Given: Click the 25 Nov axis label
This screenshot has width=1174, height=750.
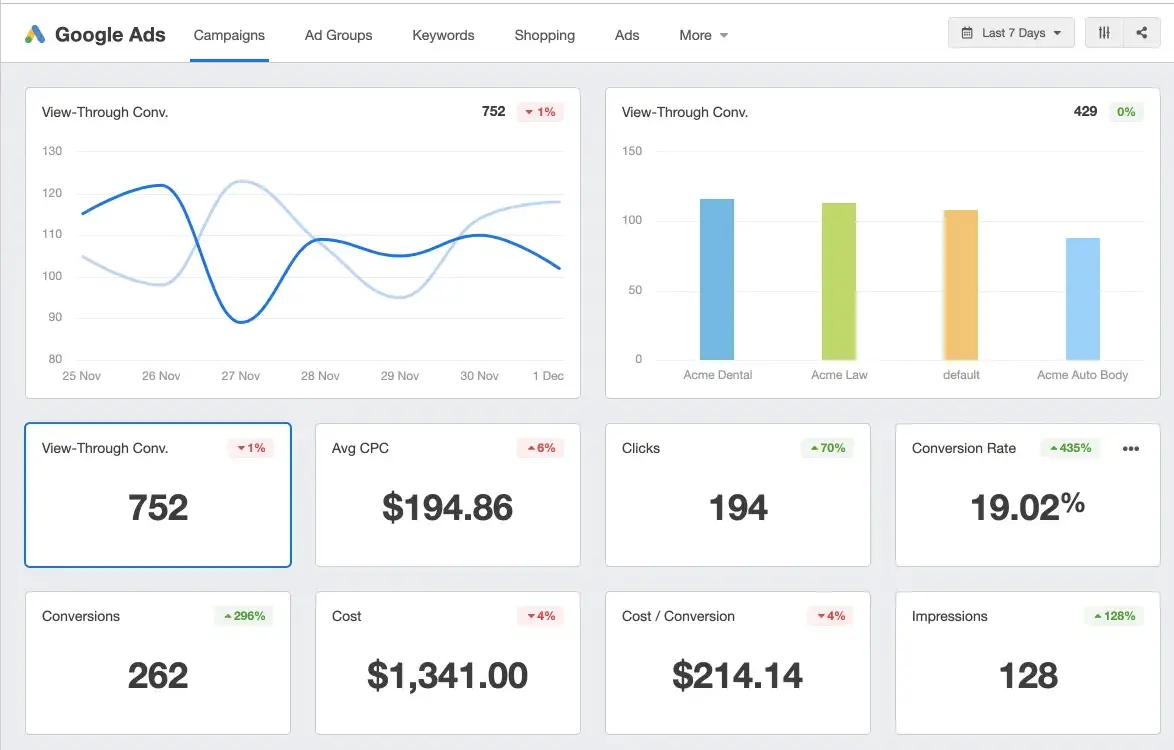Looking at the screenshot, I should 82,376.
